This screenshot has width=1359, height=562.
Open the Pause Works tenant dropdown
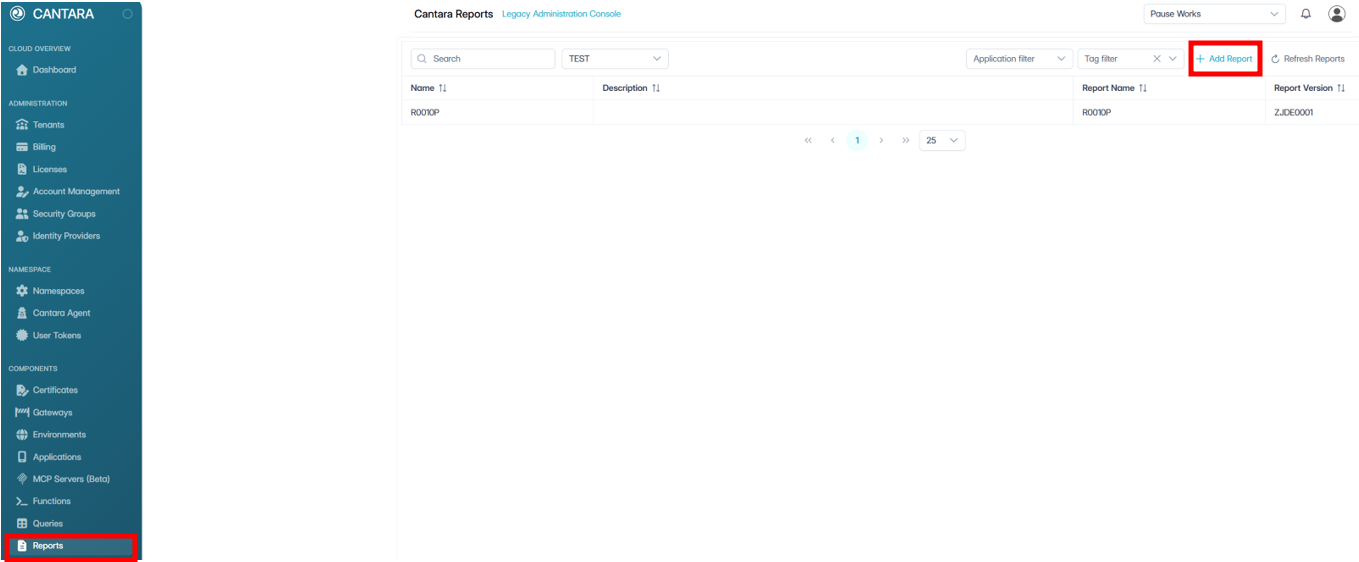1215,14
